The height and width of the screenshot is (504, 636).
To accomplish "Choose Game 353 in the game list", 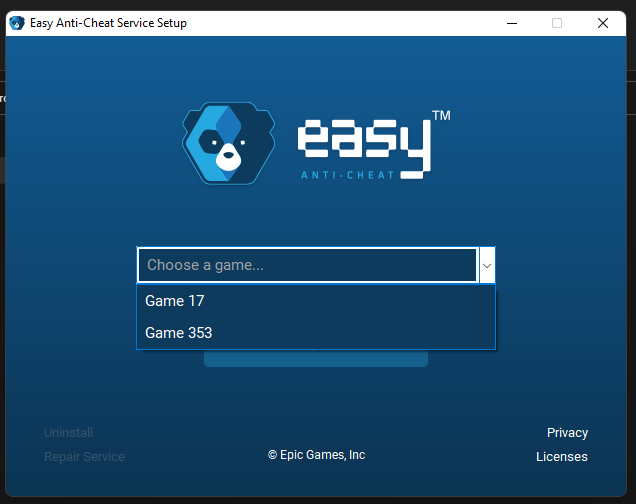I will pyautogui.click(x=316, y=333).
